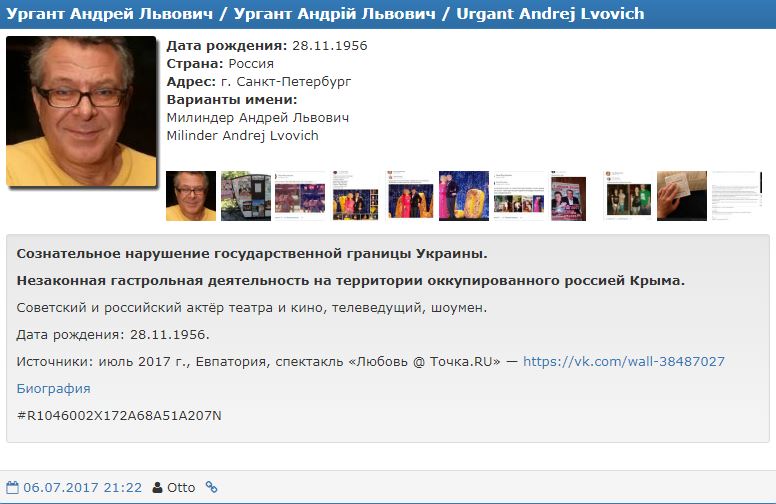Click the name variant Милиндер Андрей Львович

(258, 118)
